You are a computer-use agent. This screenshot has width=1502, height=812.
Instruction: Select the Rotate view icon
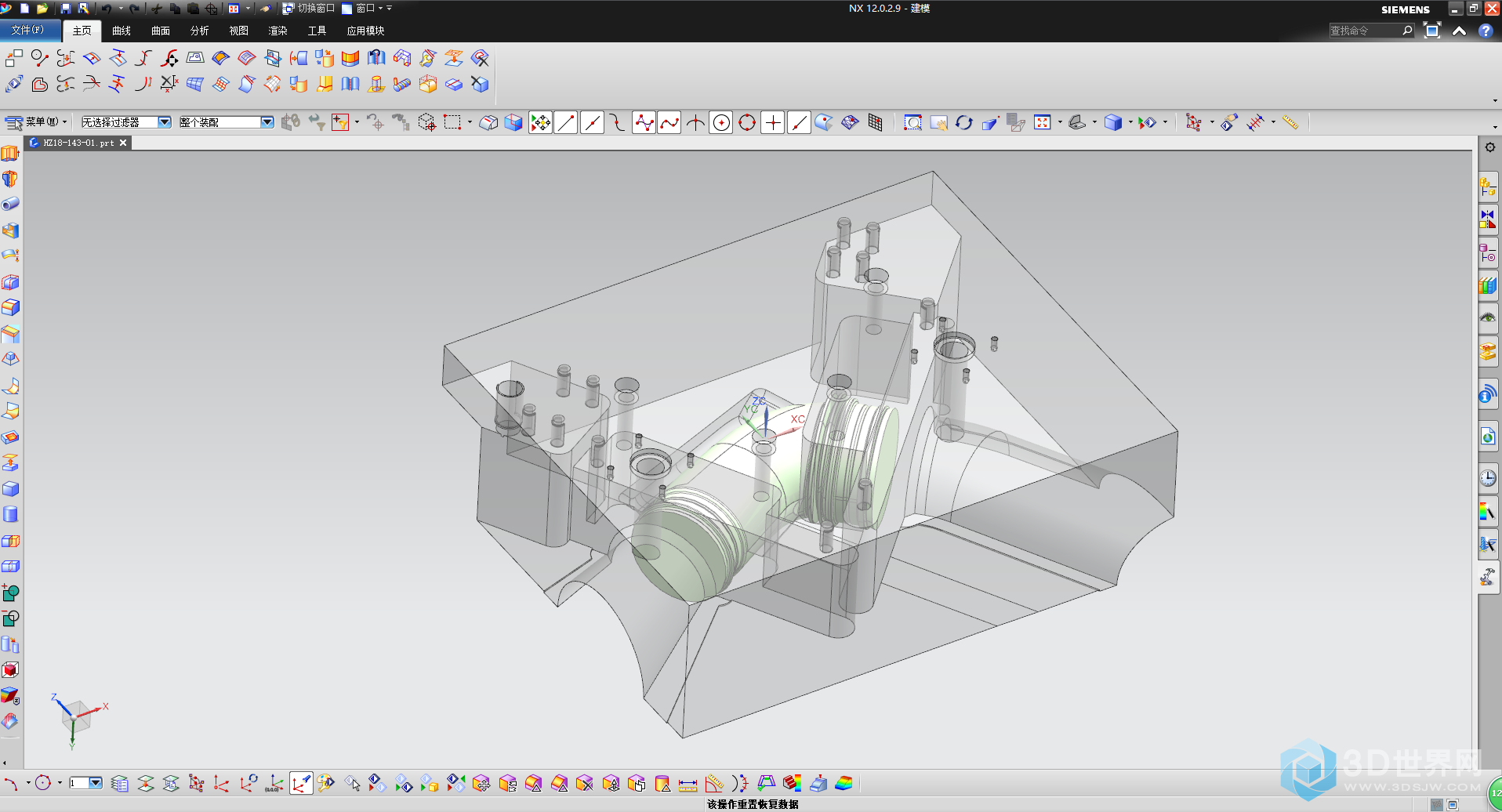(x=964, y=122)
